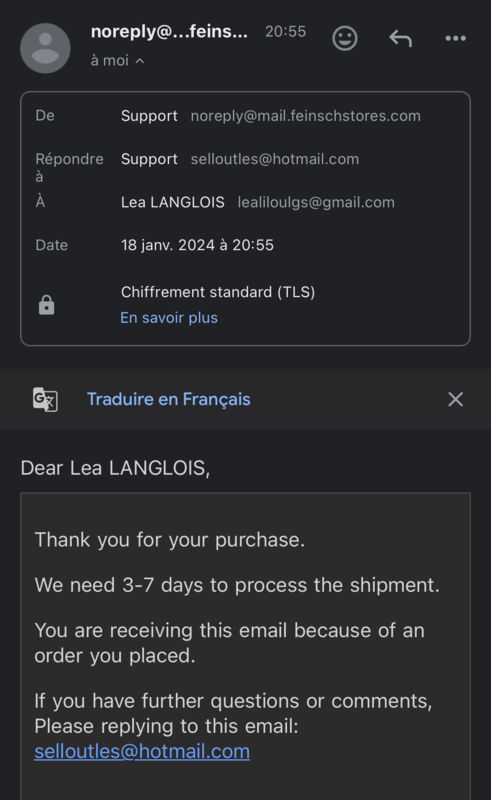Add an emoji reaction to email
This screenshot has height=800, width=491.
[345, 38]
